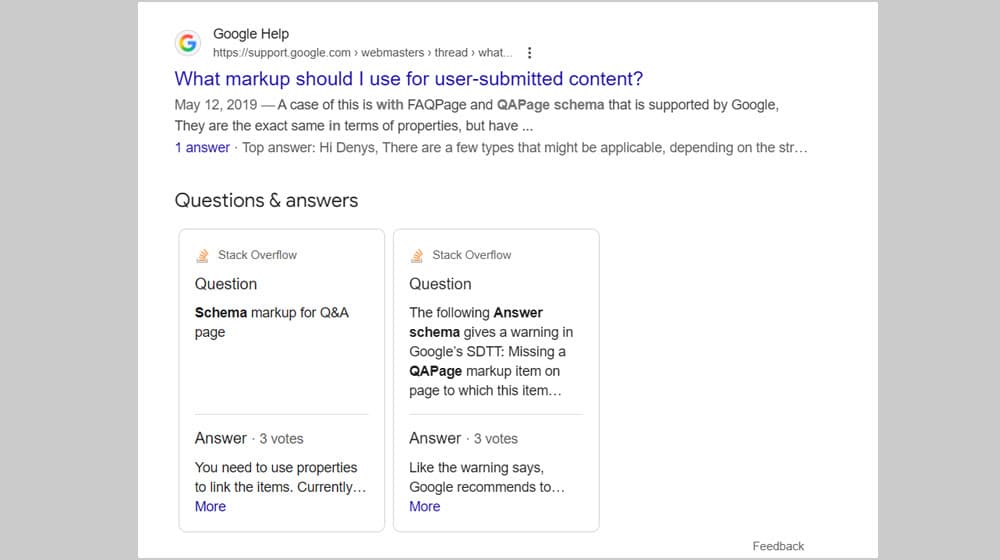Expand first card answer with More
This screenshot has width=1000, height=560.
click(210, 506)
